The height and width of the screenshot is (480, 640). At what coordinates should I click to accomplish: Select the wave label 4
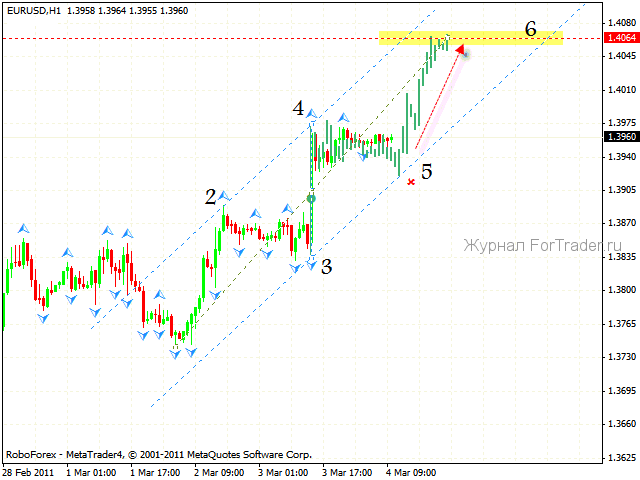[298, 108]
